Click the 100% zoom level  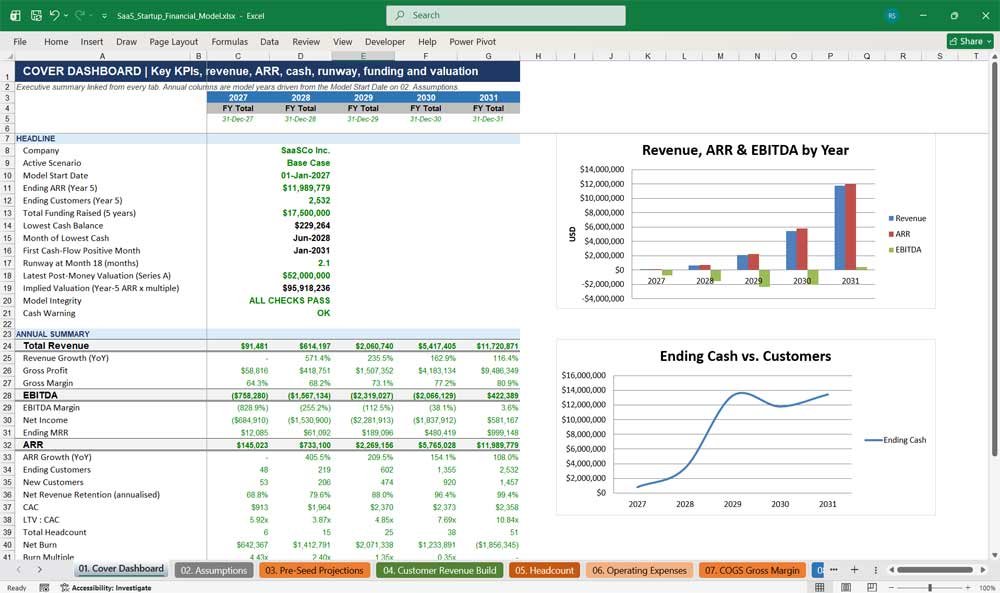(x=986, y=587)
